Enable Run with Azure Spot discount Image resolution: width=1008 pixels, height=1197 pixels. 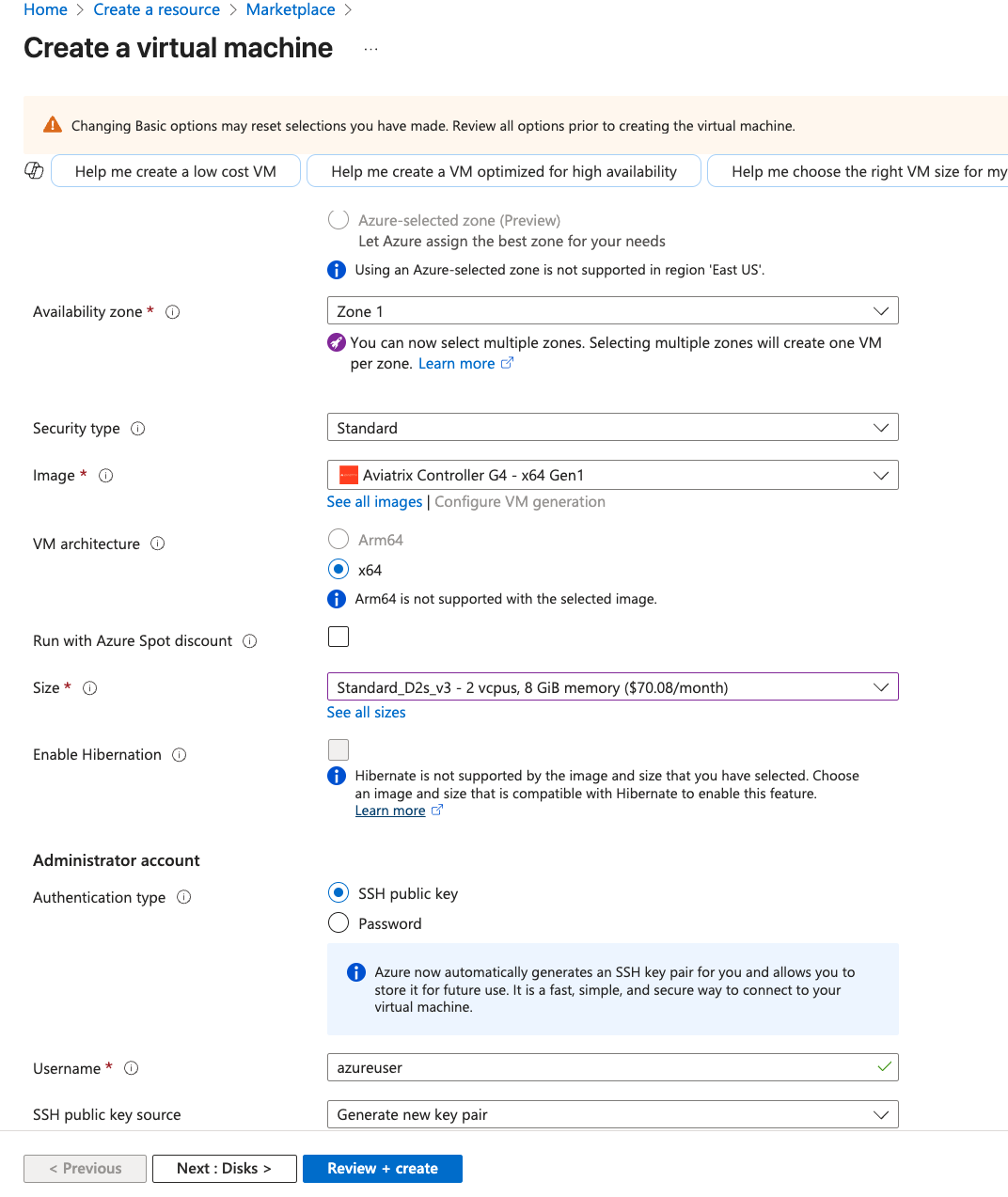pos(338,637)
